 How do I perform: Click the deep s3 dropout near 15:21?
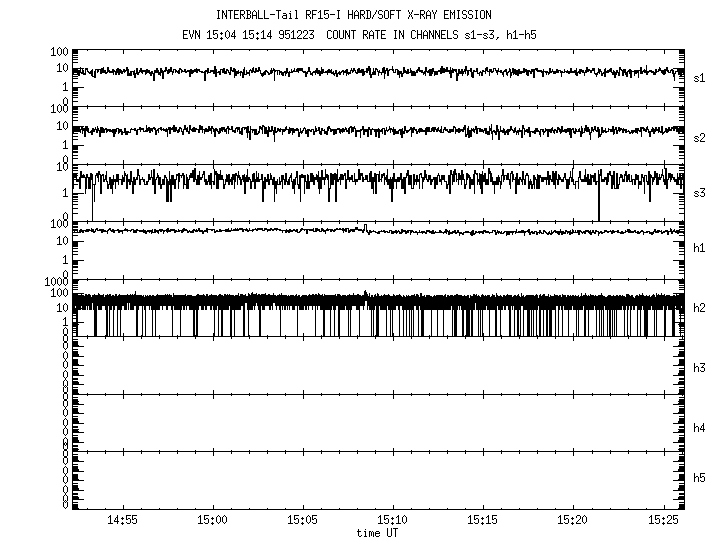click(598, 205)
